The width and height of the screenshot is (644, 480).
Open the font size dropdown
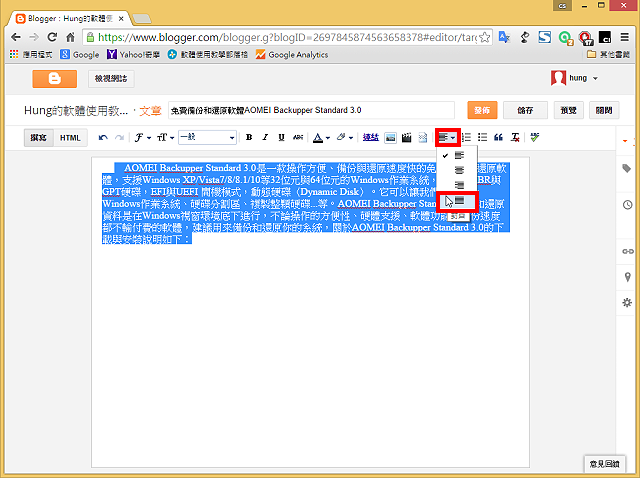[166, 138]
